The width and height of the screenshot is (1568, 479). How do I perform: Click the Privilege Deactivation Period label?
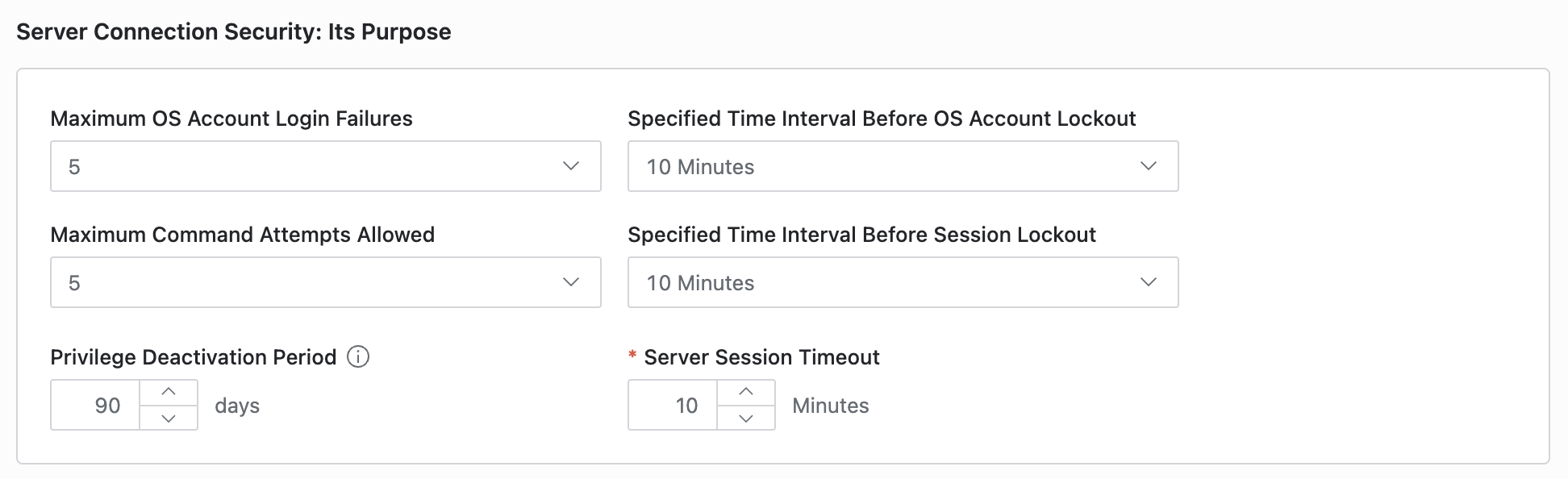194,357
